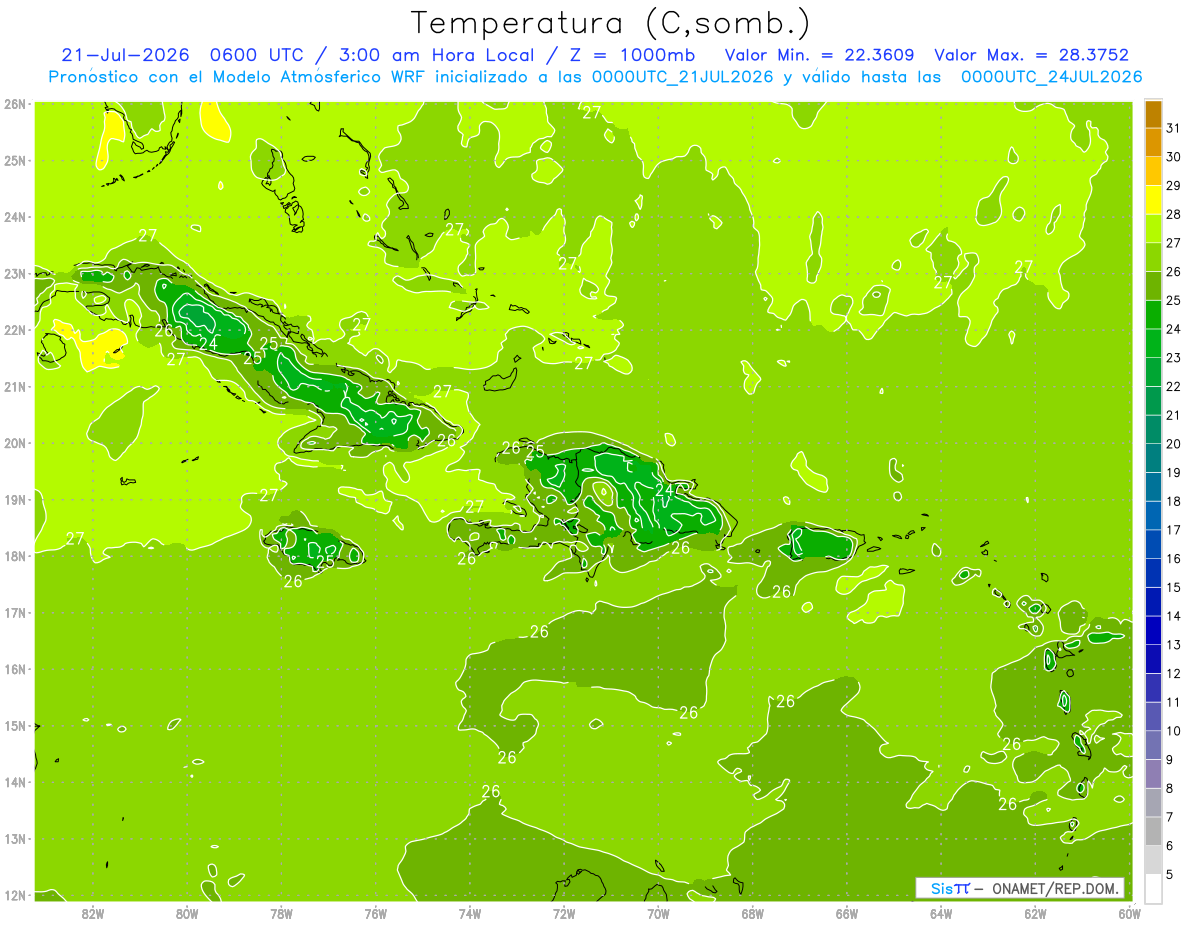Click the 23N latitude axis label

14,273
